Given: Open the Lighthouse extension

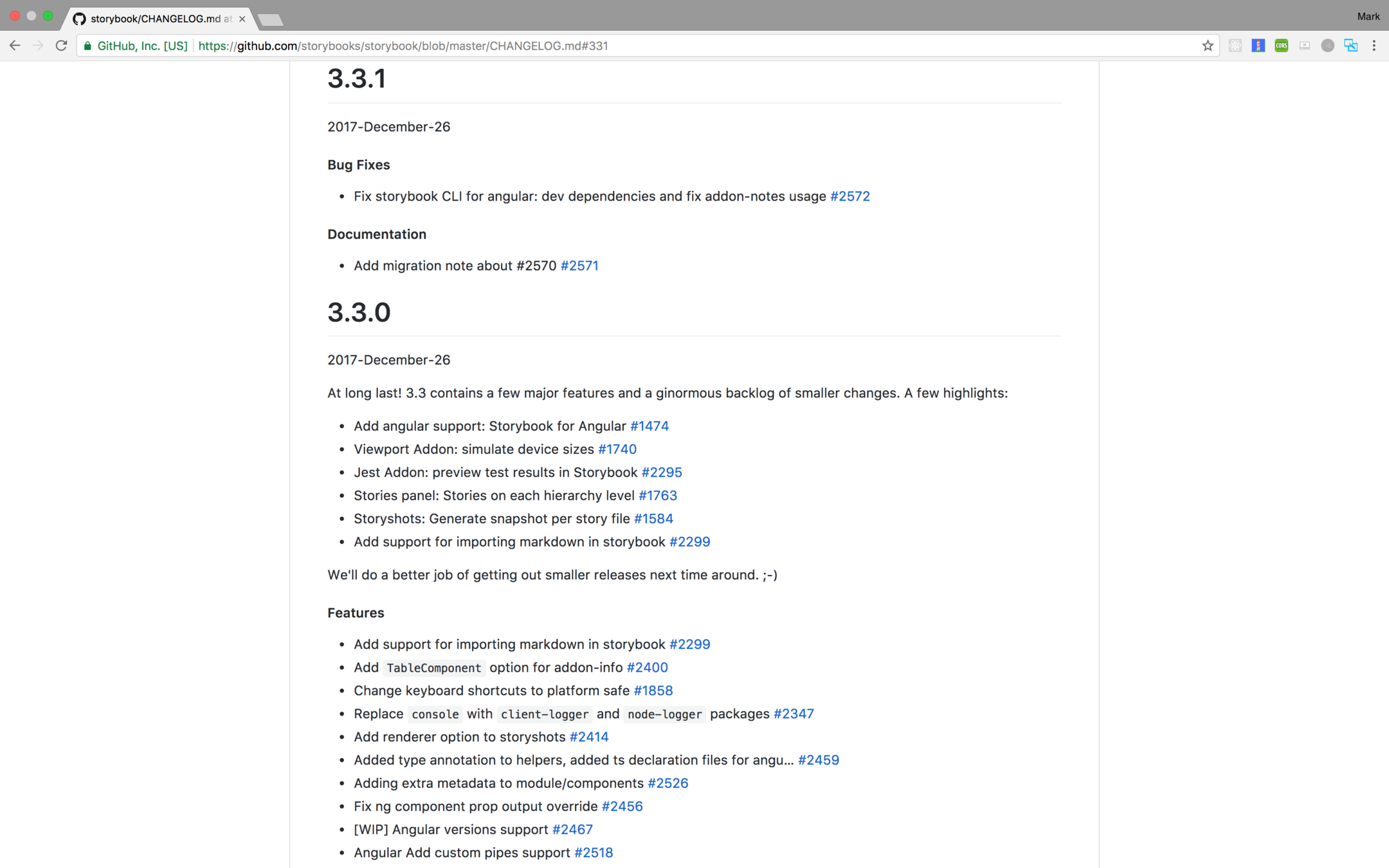Looking at the screenshot, I should click(1258, 46).
